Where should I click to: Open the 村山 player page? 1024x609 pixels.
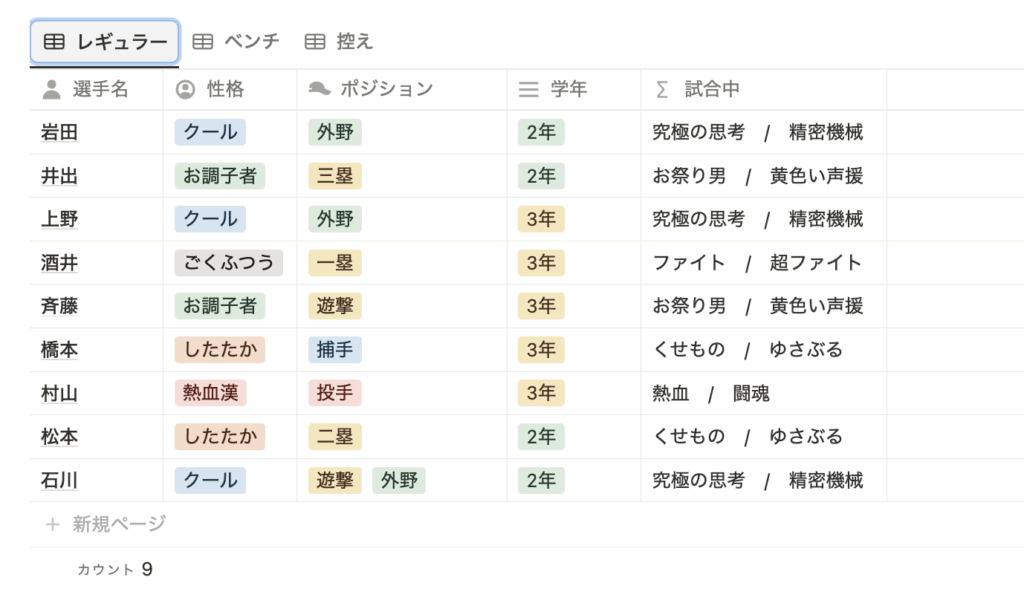(x=59, y=394)
